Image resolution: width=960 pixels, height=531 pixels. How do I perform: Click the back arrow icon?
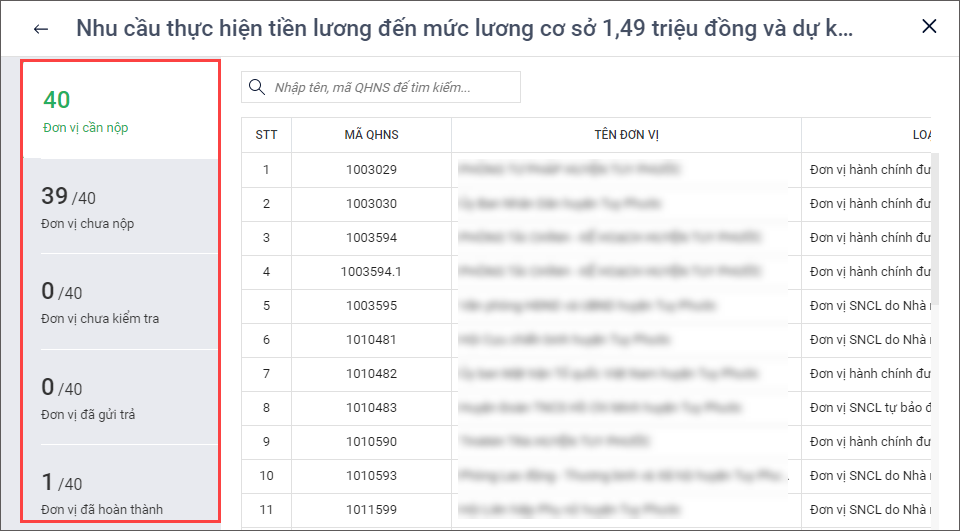click(41, 28)
